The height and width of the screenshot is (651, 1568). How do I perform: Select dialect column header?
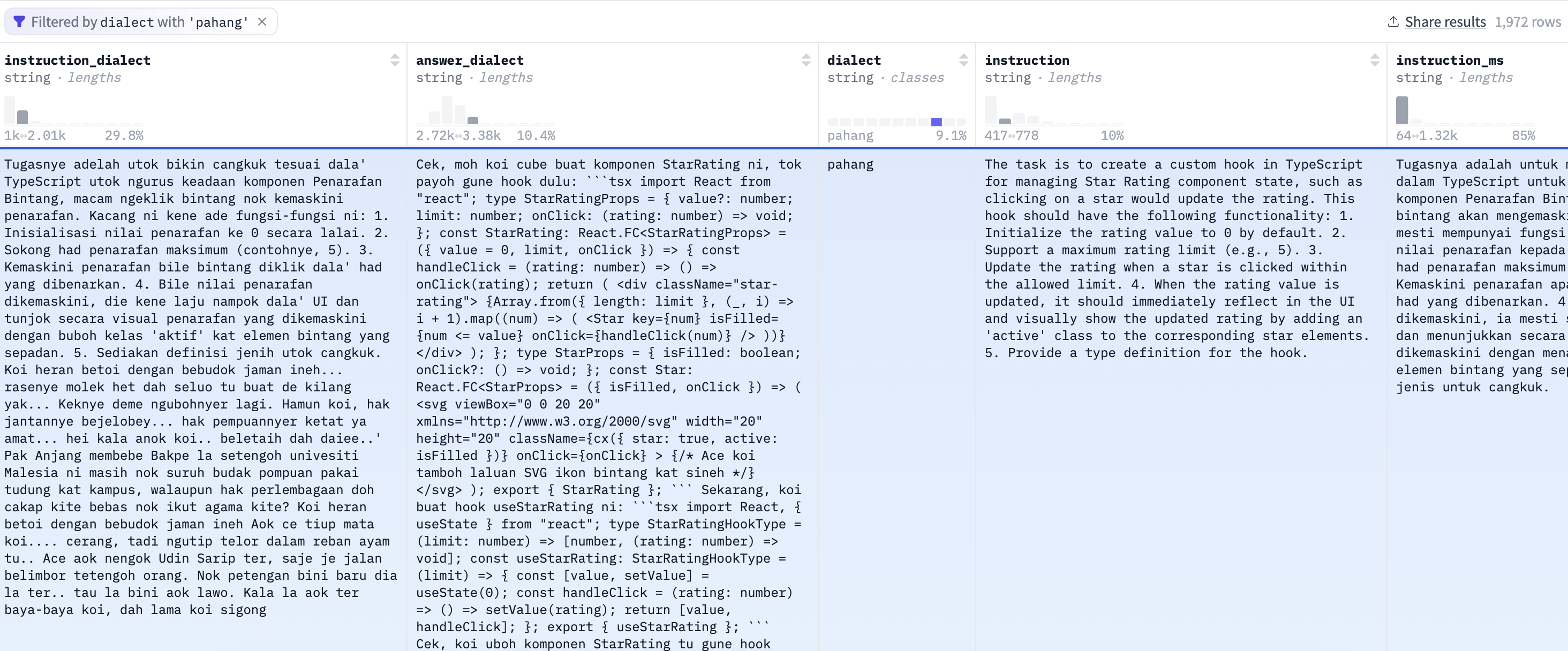tap(854, 60)
